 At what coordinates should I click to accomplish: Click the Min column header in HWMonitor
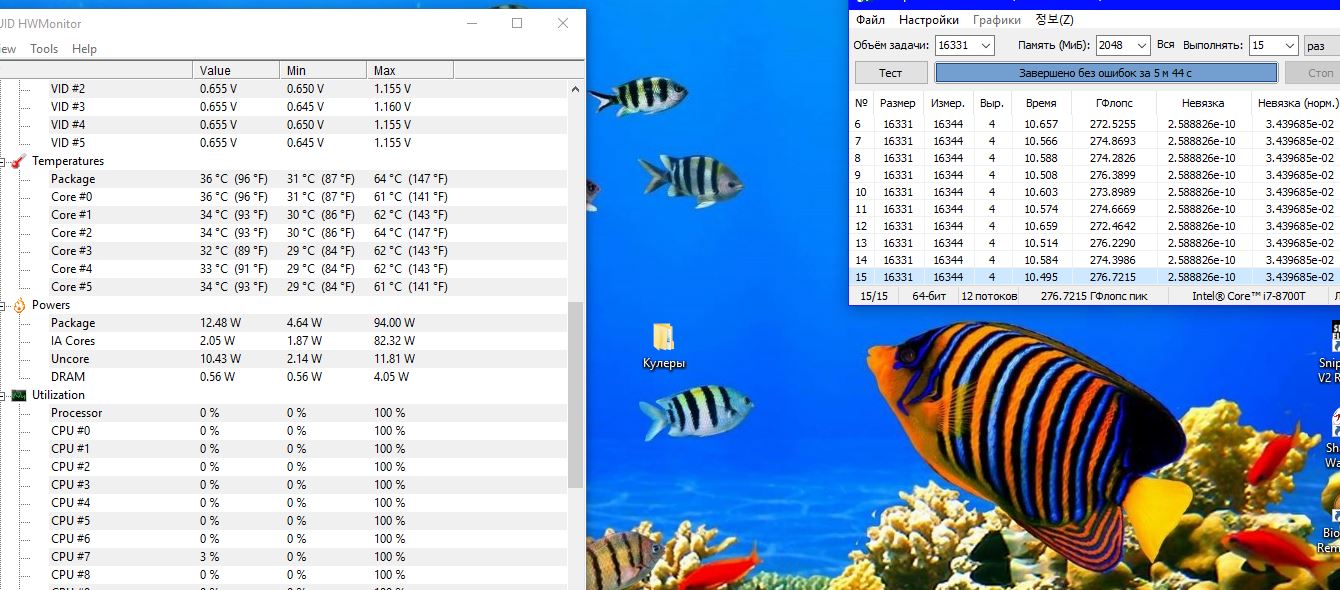323,70
